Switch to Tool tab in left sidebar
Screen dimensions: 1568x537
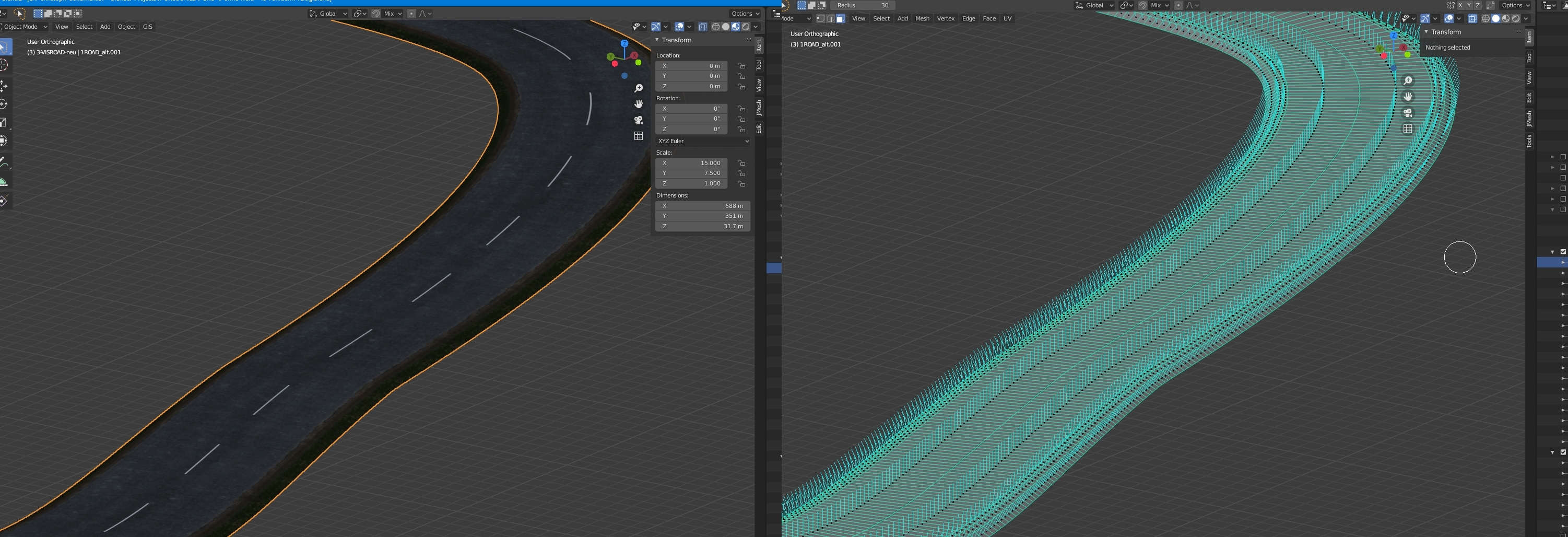pos(759,65)
